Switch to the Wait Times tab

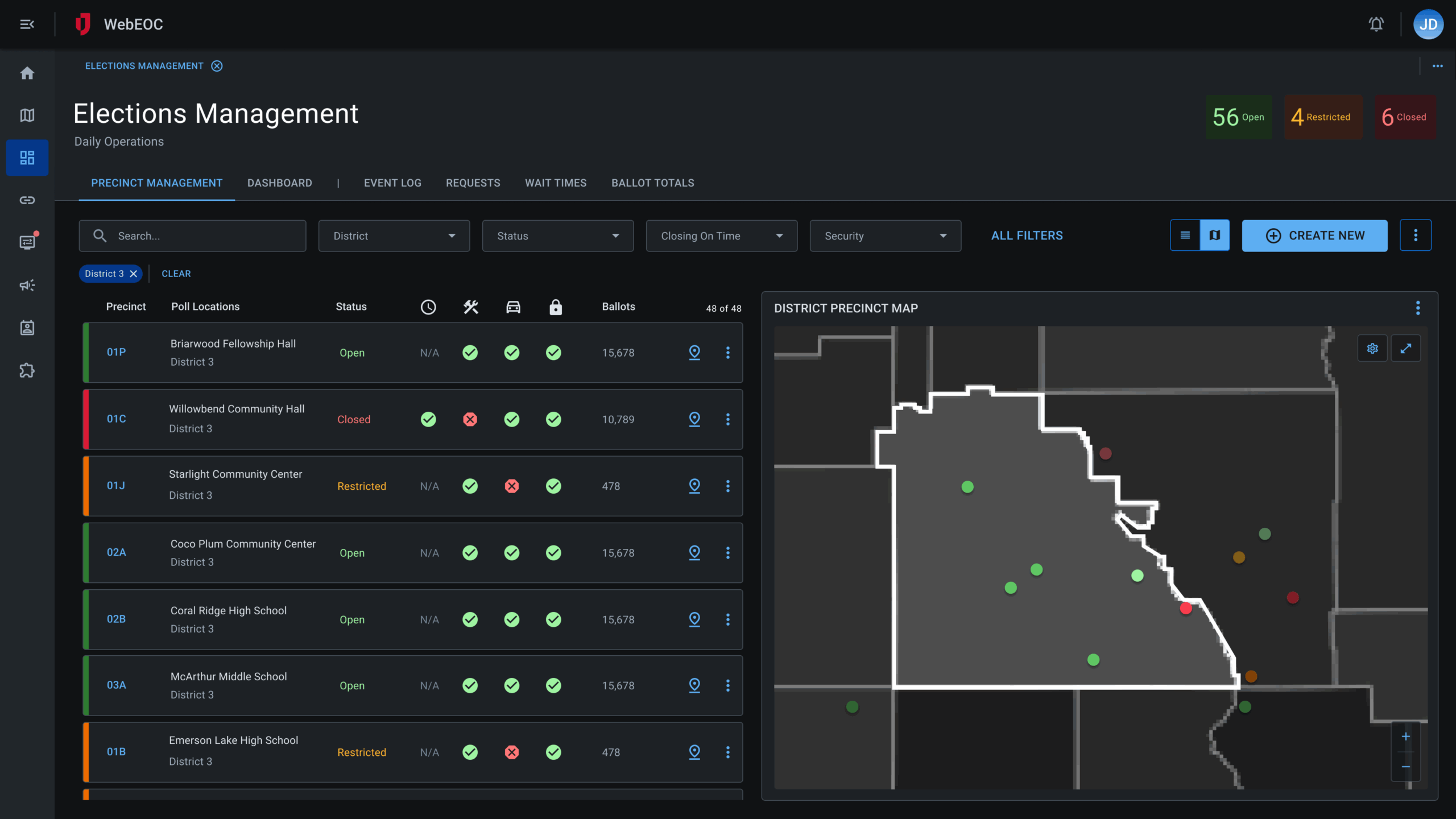555,183
